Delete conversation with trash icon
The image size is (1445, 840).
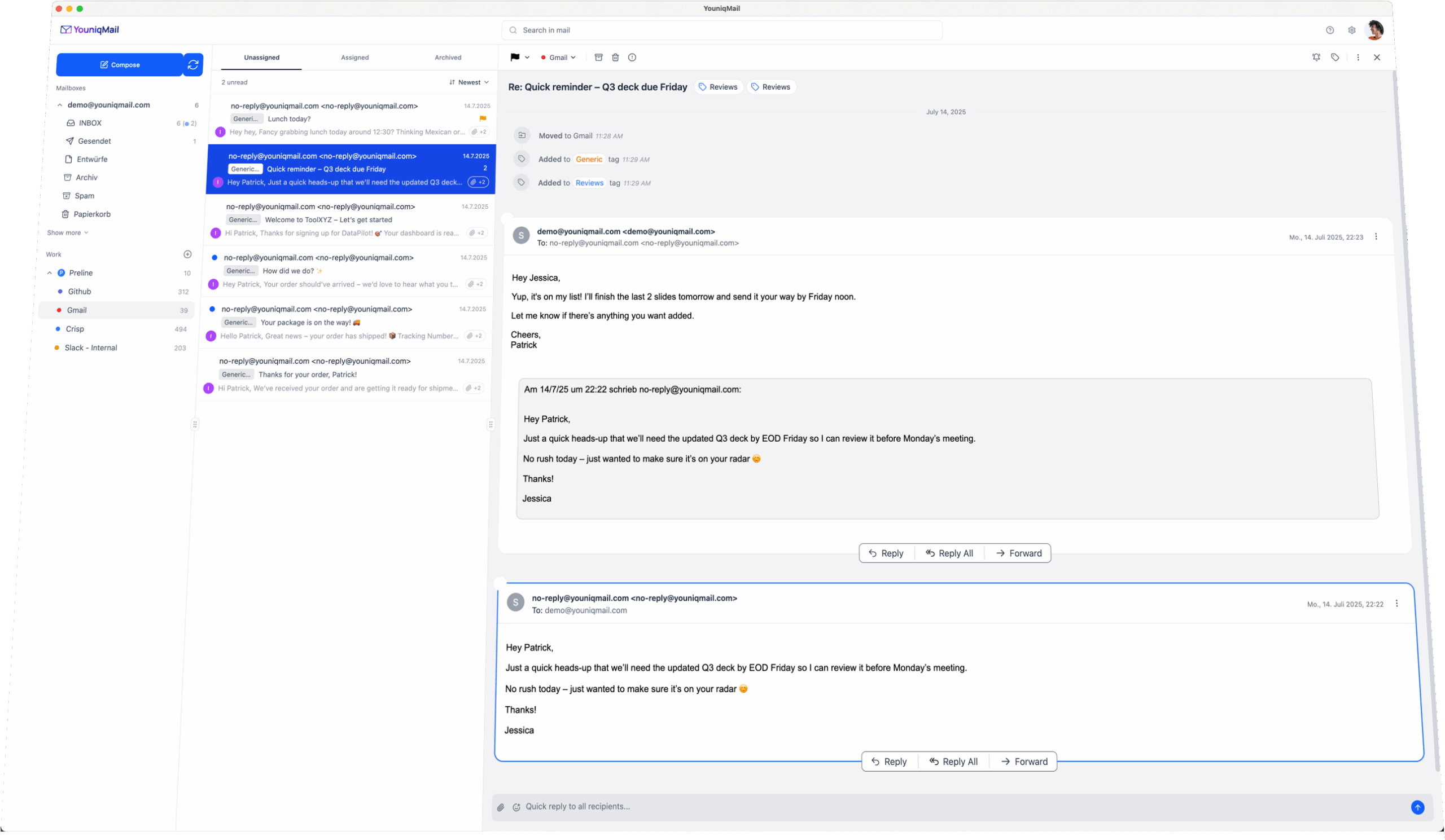point(615,58)
